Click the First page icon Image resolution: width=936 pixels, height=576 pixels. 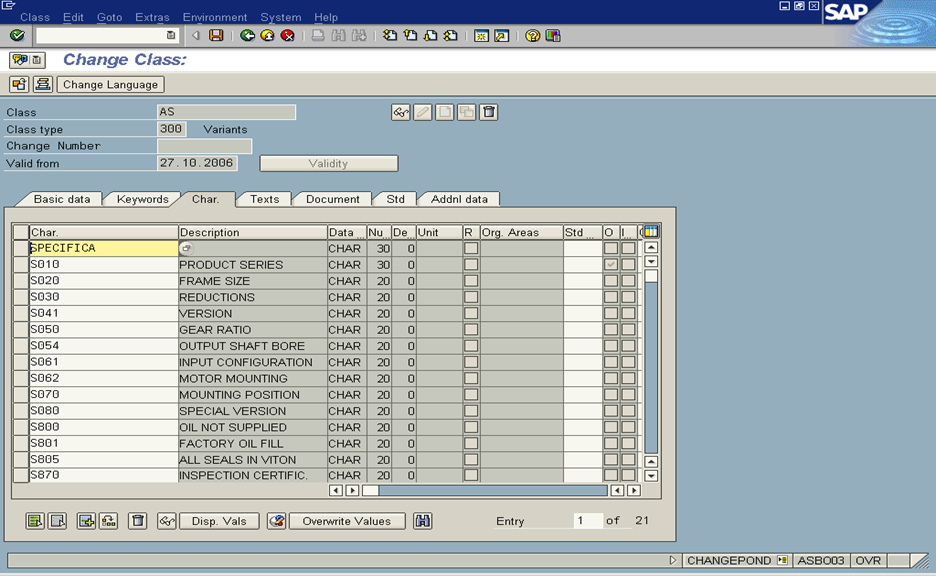(x=390, y=36)
